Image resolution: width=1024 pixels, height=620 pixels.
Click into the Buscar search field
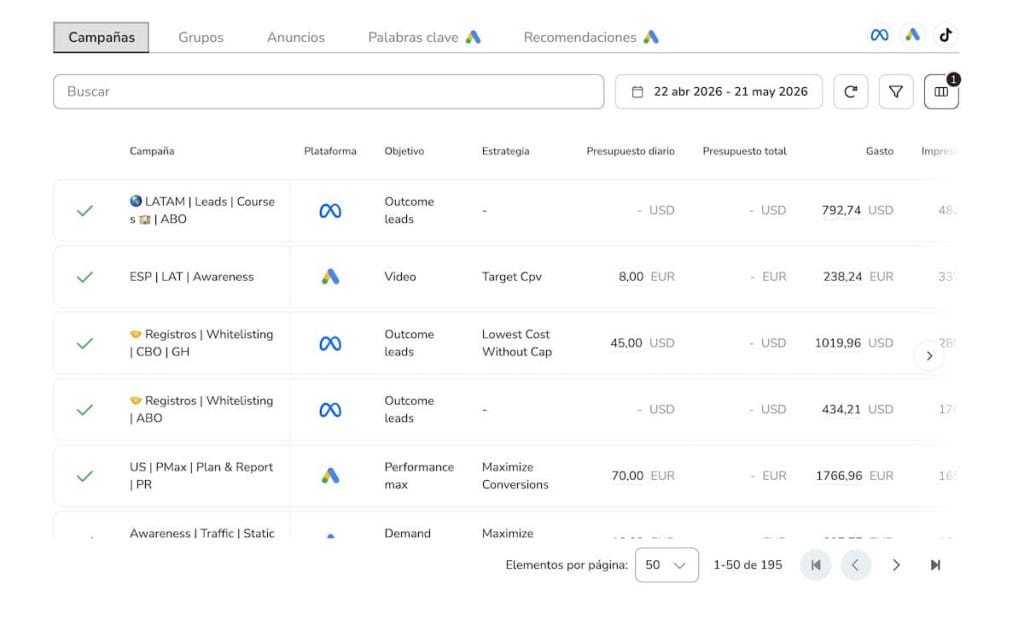[328, 91]
